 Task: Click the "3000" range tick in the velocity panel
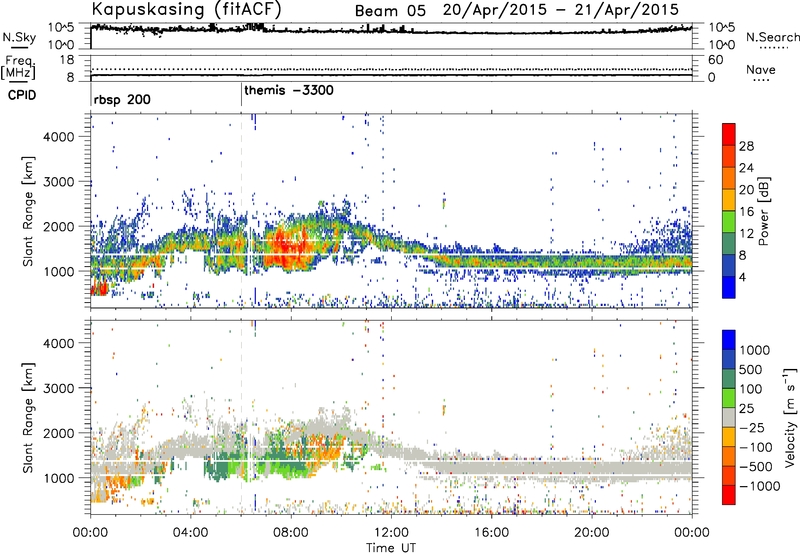(58, 388)
